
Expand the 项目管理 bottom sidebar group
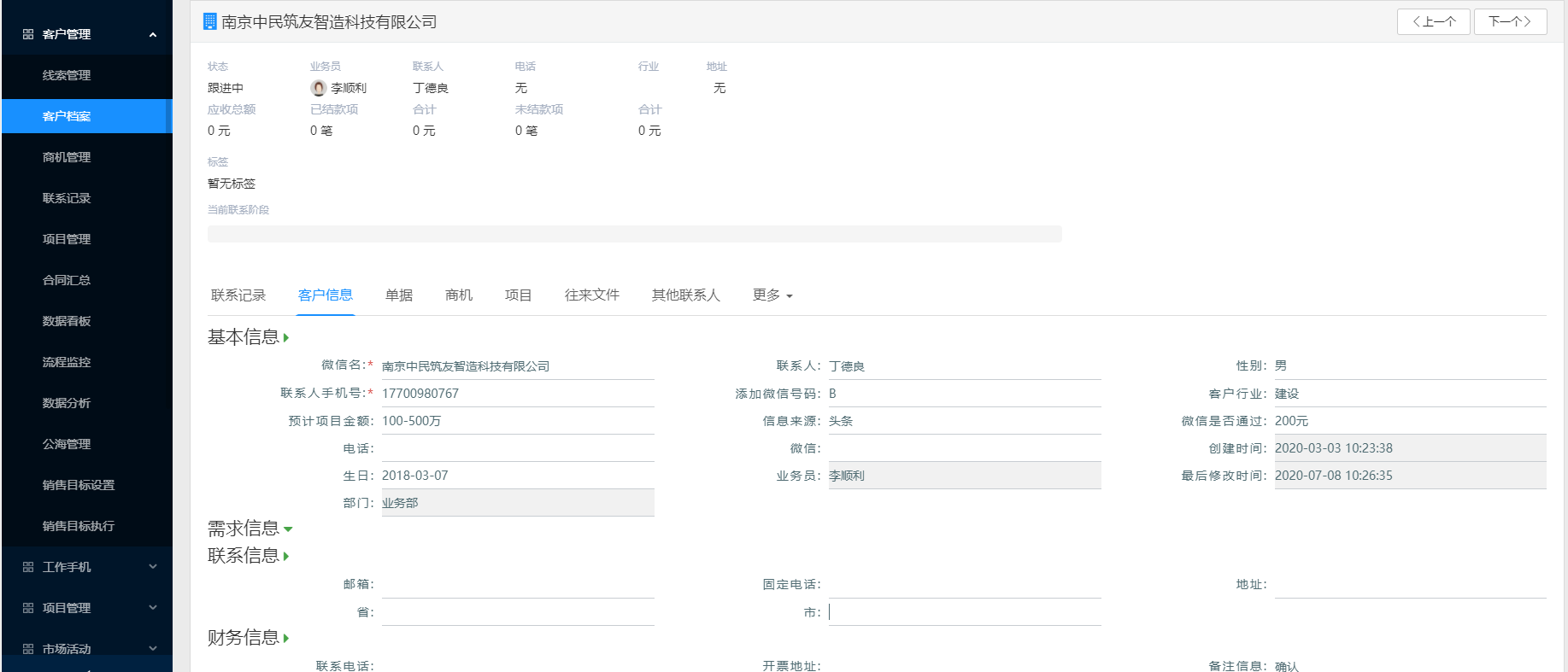(153, 607)
